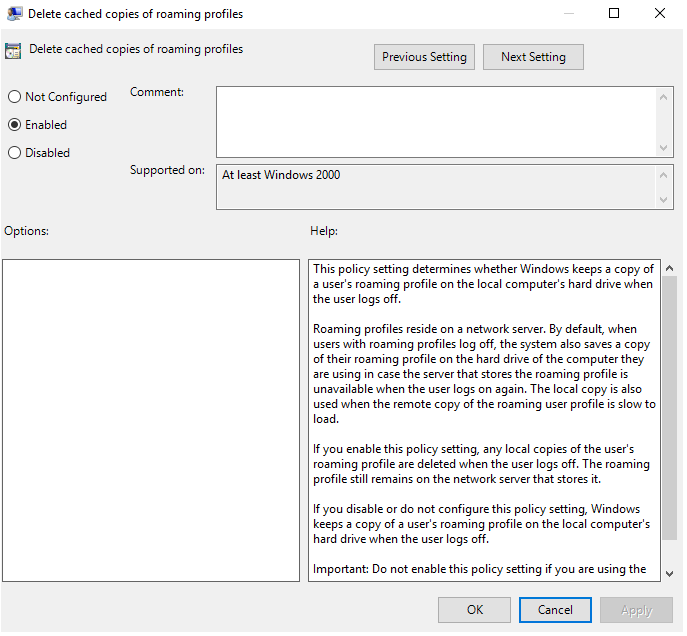Maximize the policy setting window
The height and width of the screenshot is (636, 687).
point(614,14)
